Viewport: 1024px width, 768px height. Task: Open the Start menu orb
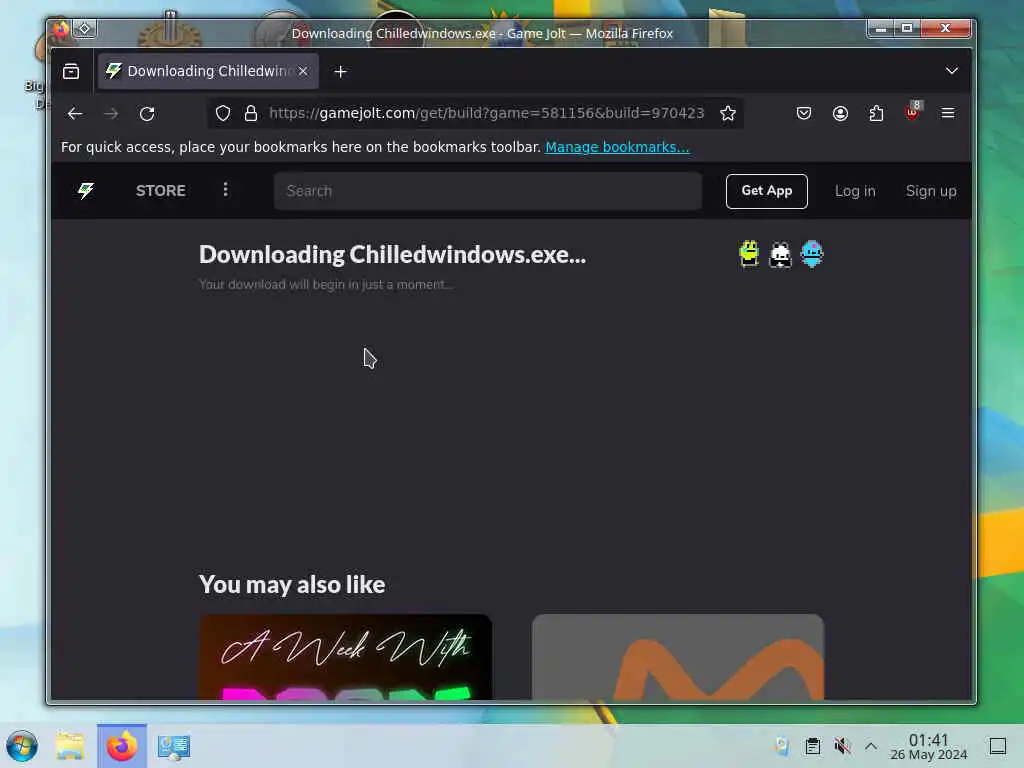point(22,746)
